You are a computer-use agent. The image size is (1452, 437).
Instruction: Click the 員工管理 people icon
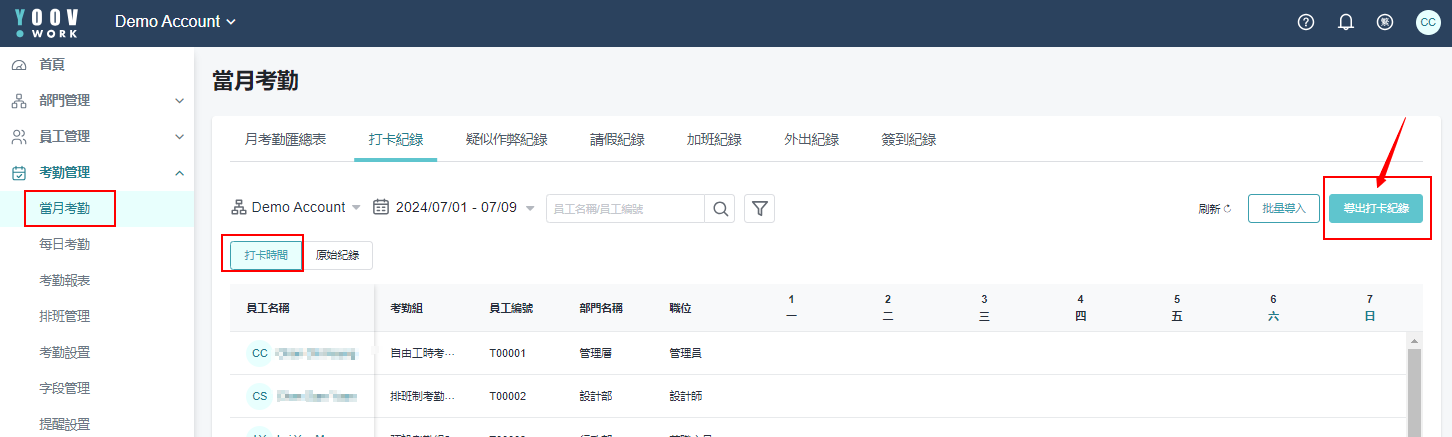pos(19,137)
